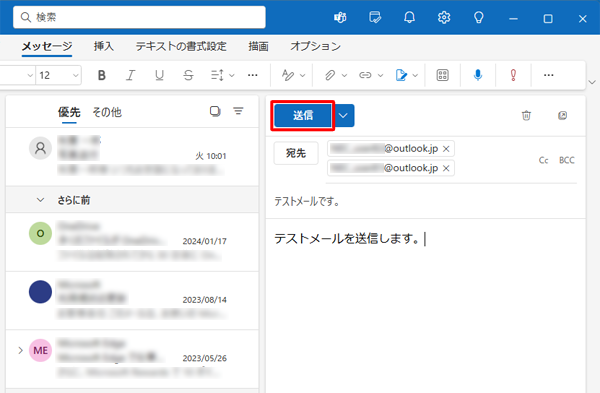Add Cc field
The image size is (600, 393).
pyautogui.click(x=543, y=160)
